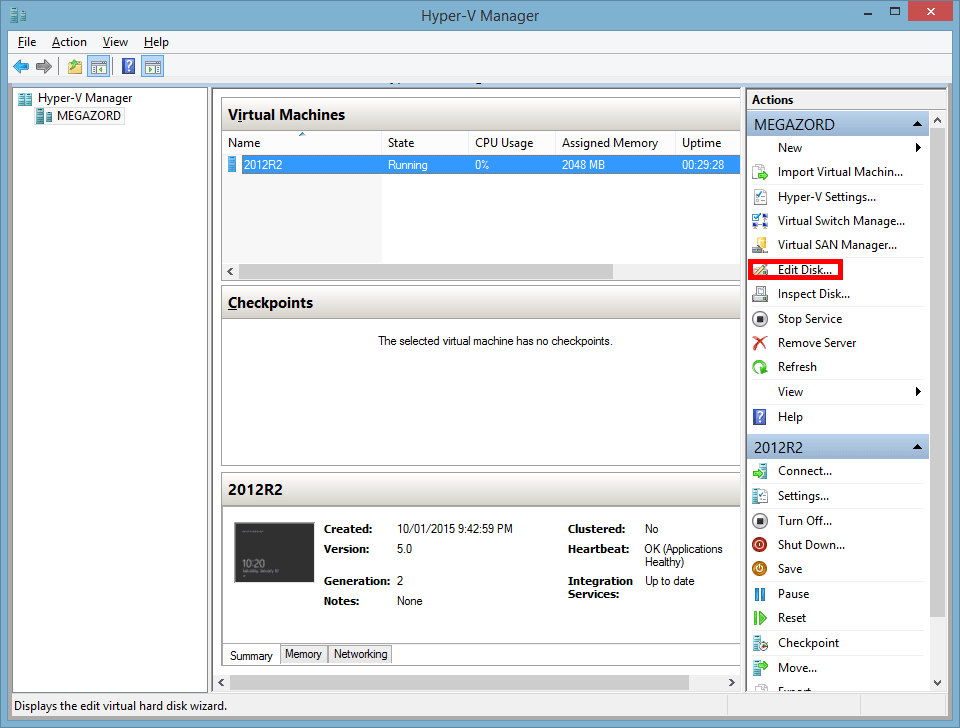960x728 pixels.
Task: Click the Virtual SAN Manager icon
Action: click(760, 245)
